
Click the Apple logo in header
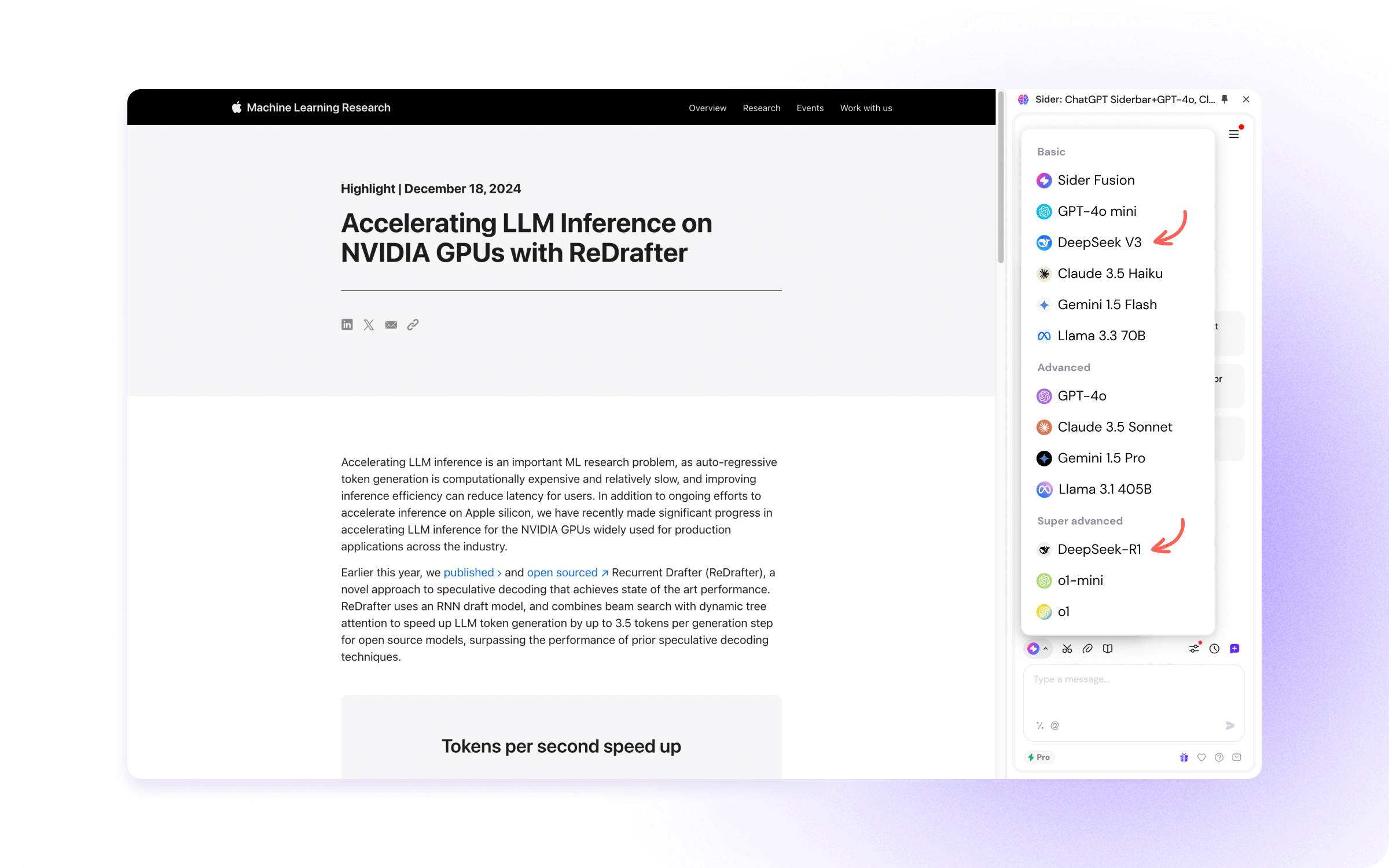click(236, 107)
